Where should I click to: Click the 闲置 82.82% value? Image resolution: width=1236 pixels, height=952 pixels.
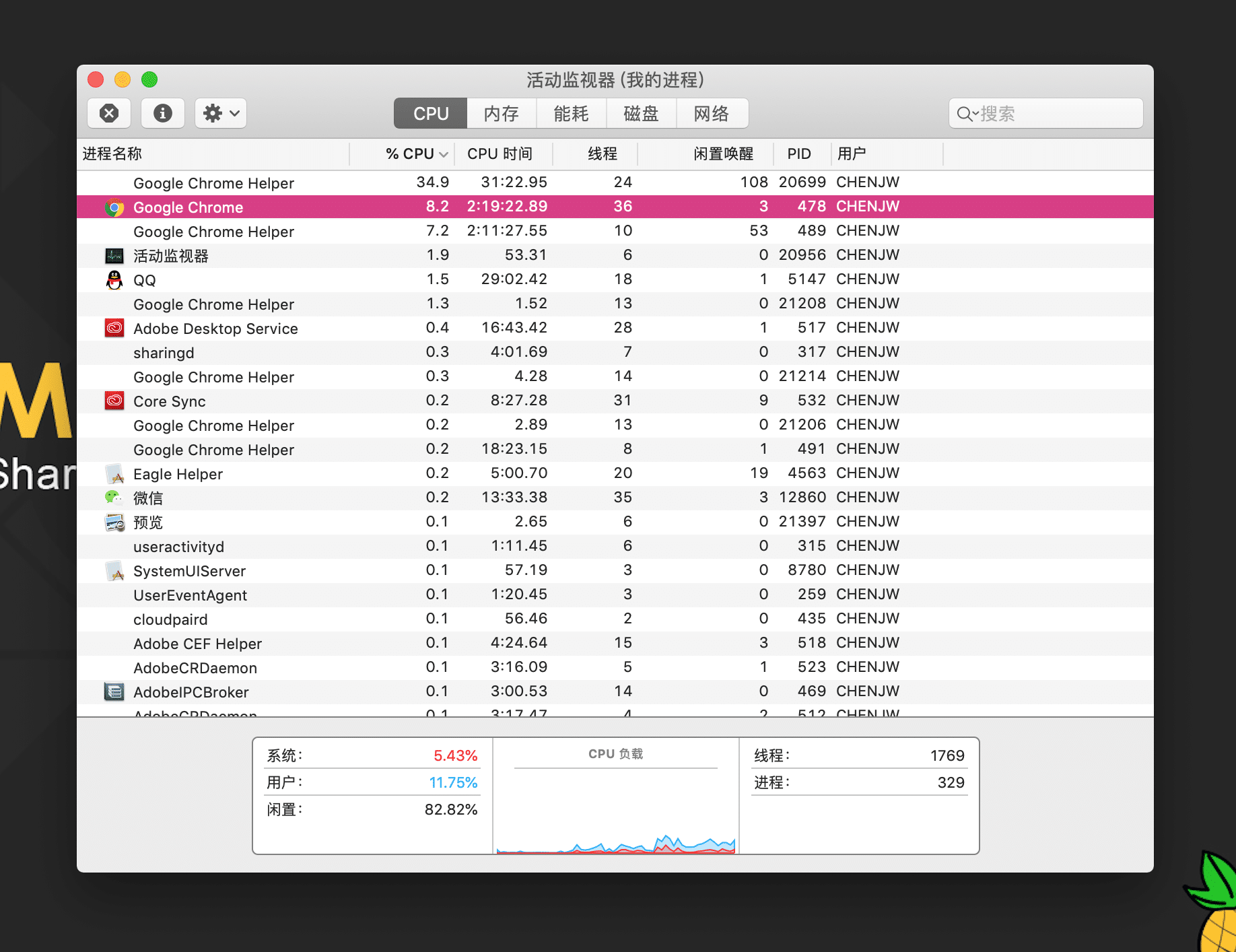click(451, 809)
